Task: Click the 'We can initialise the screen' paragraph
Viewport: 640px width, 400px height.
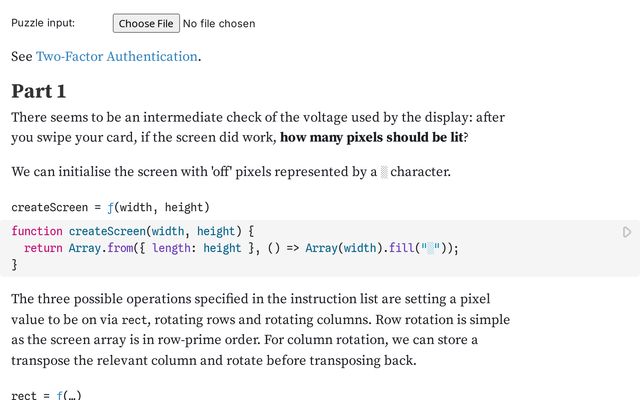Action: [x=231, y=172]
